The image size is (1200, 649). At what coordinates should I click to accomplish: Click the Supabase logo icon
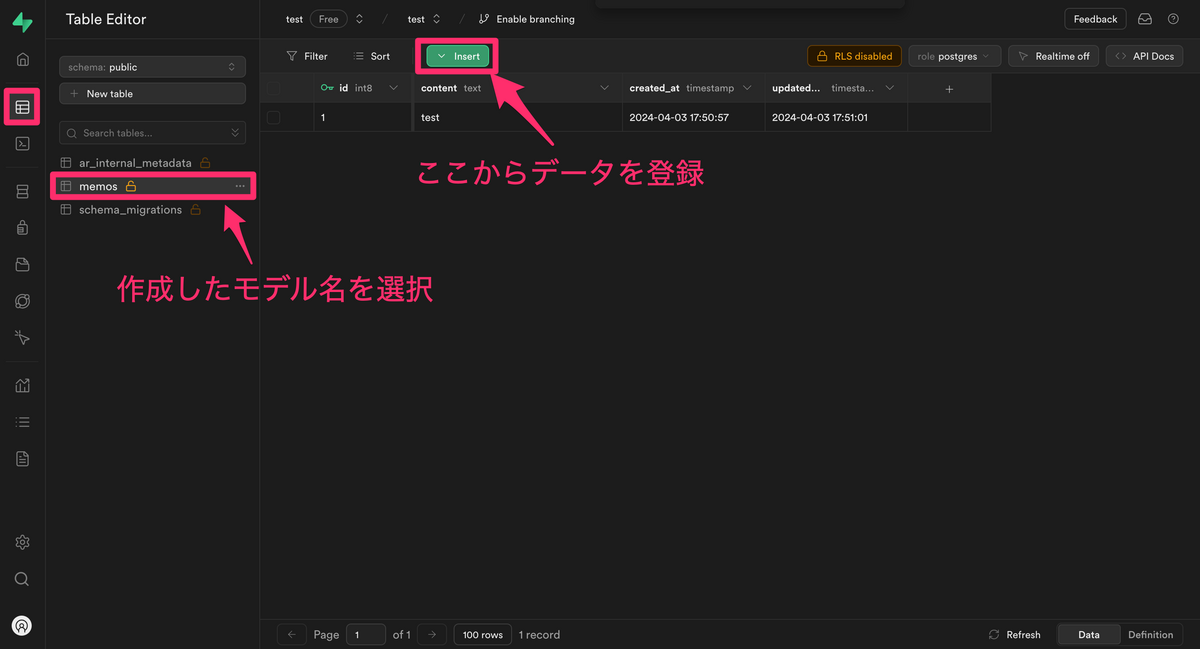tap(22, 21)
